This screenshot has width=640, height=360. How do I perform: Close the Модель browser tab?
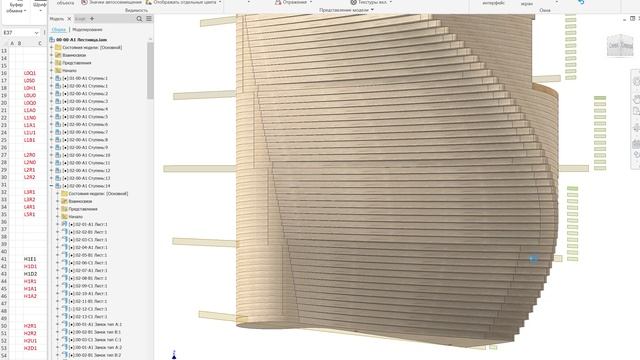[x=69, y=19]
